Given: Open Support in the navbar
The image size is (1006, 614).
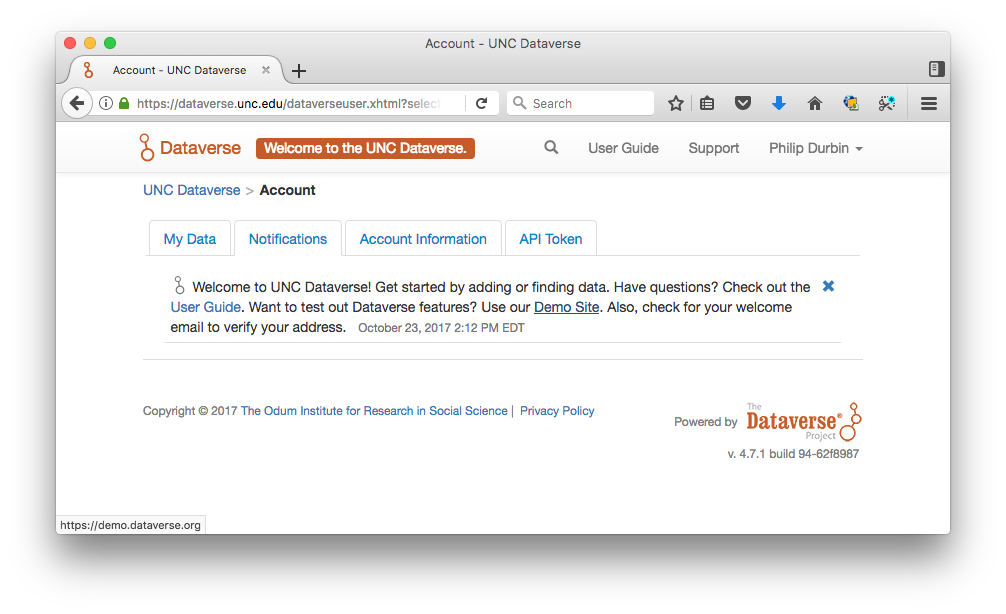Looking at the screenshot, I should click(713, 148).
